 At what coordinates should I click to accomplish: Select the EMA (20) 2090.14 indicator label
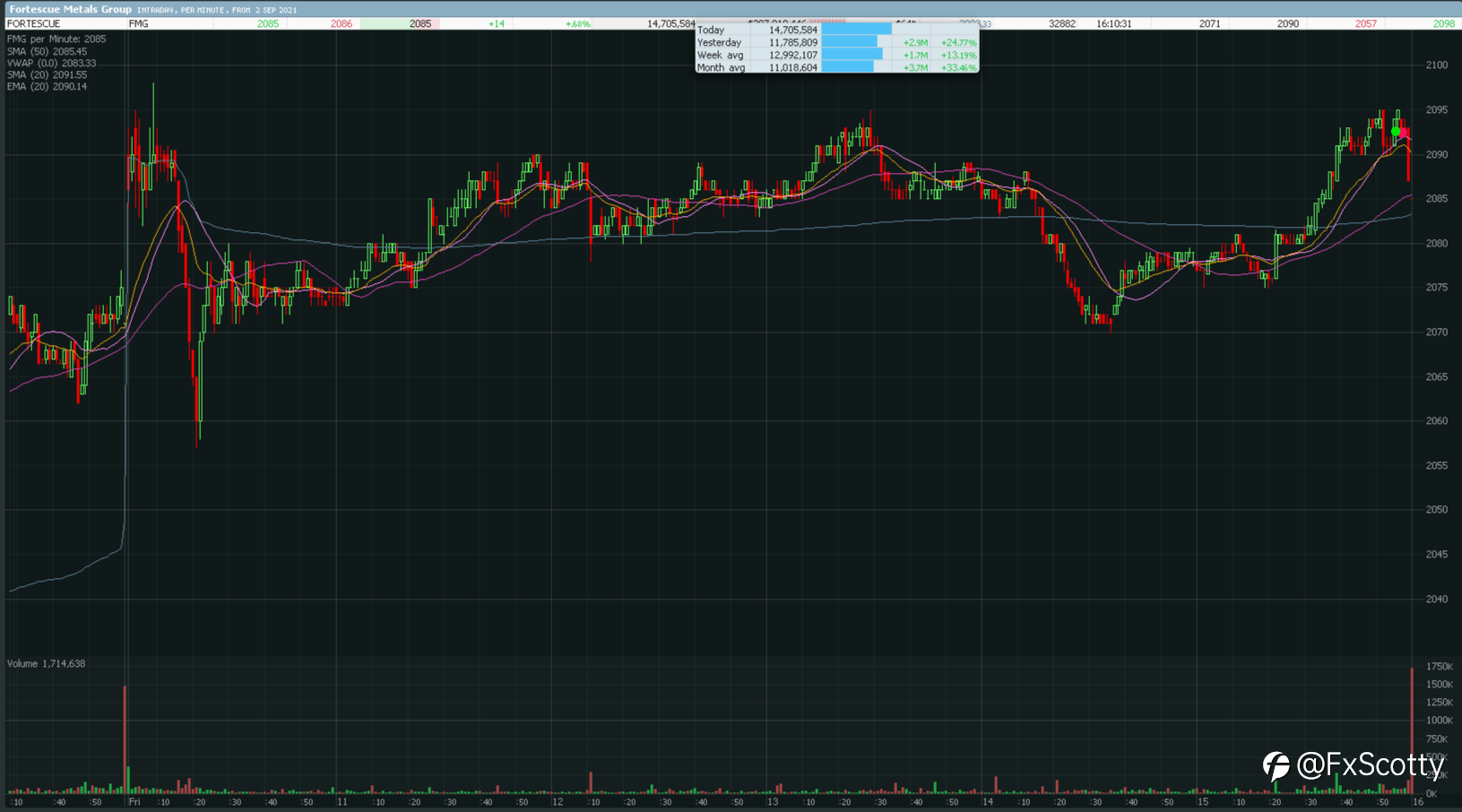(47, 87)
